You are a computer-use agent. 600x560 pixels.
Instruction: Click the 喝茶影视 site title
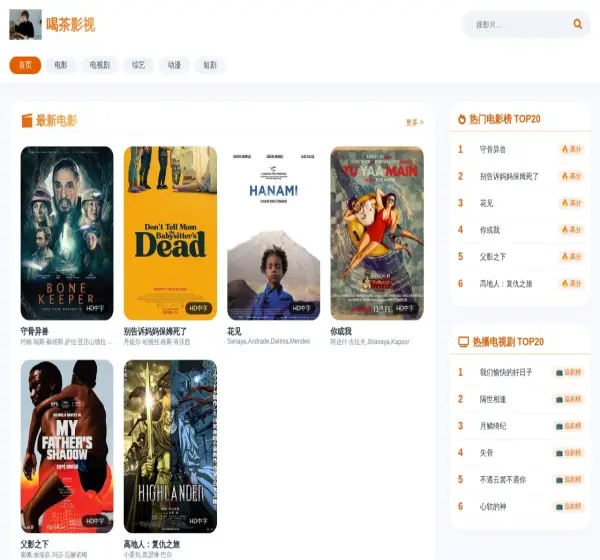pos(70,24)
